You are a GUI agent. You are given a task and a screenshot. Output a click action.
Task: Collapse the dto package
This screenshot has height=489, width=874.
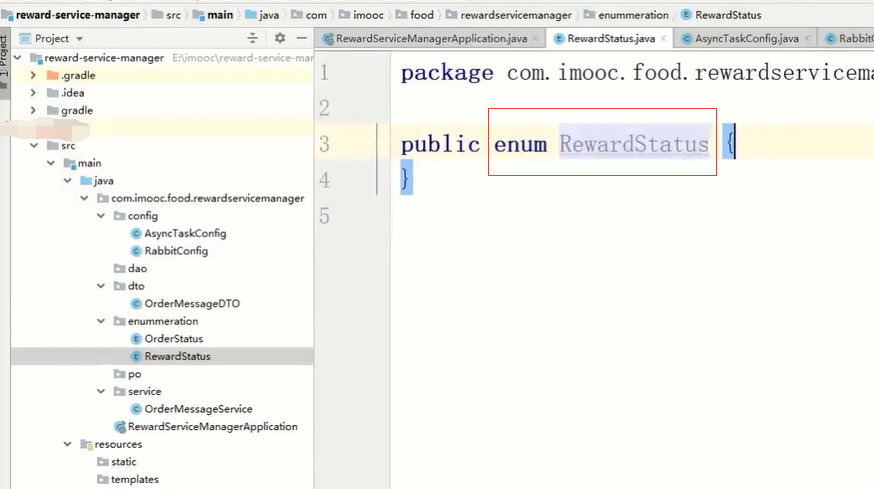pyautogui.click(x=101, y=286)
